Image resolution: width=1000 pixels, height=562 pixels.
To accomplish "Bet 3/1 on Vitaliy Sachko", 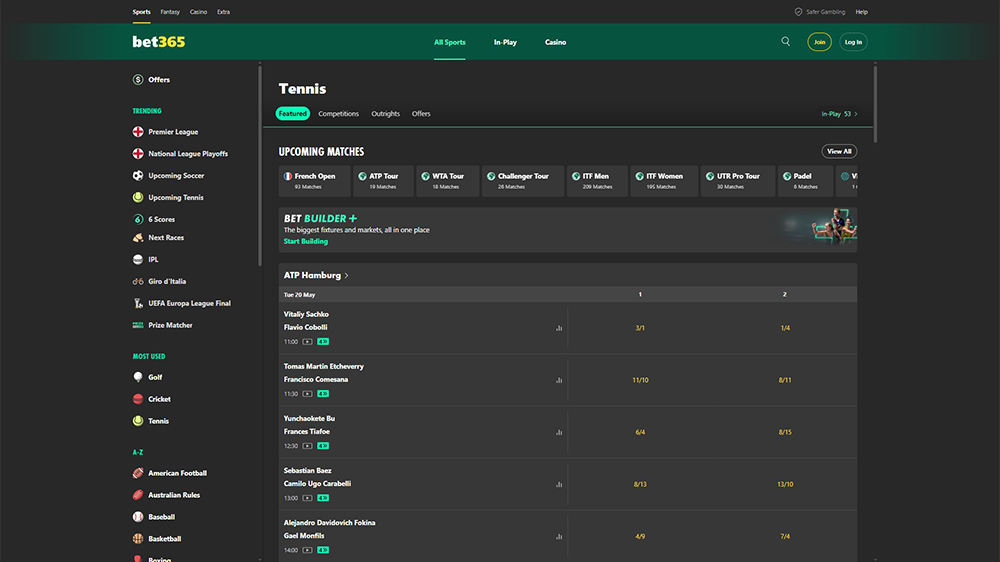I will point(640,328).
